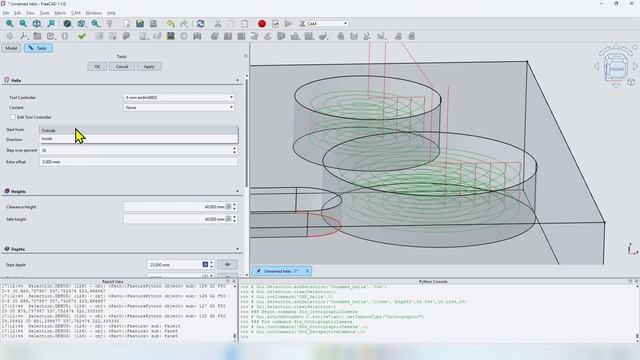Close the Unnamed helix document tab
Screen dimensions: 640x360
(x=307, y=271)
